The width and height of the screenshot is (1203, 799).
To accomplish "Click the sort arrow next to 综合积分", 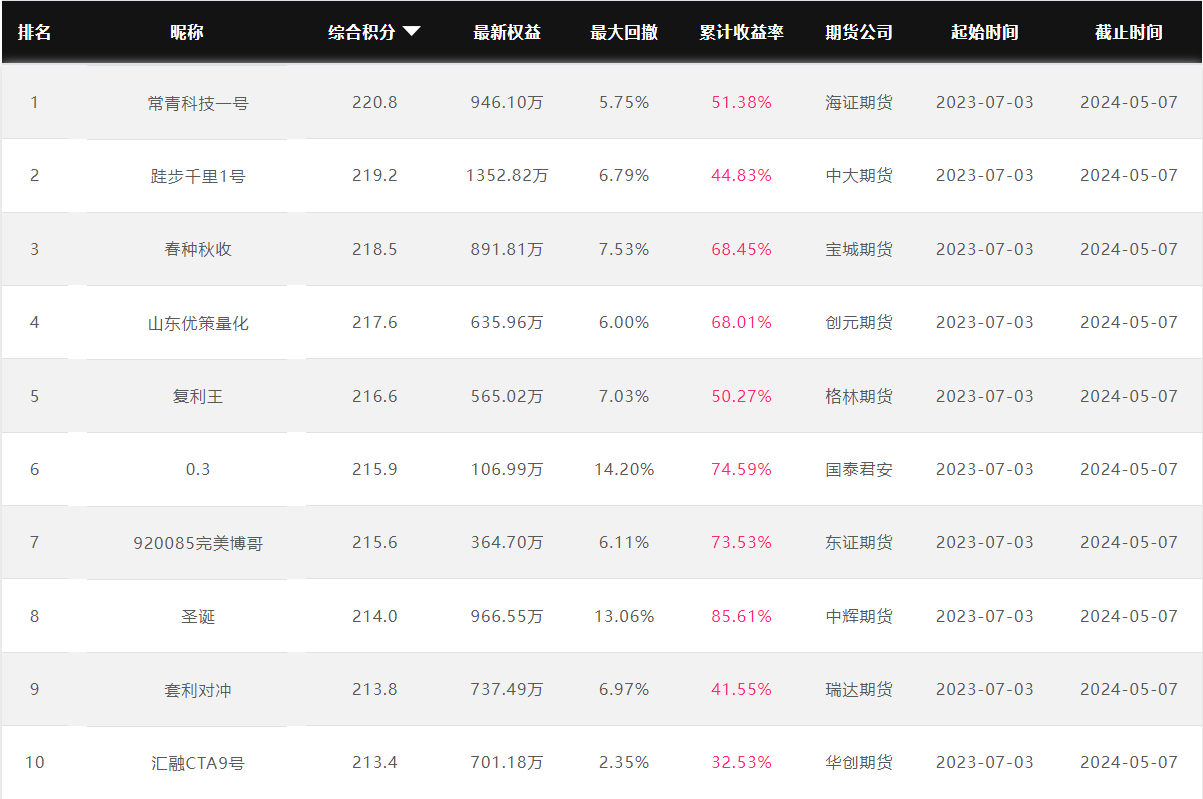I will click(x=411, y=32).
